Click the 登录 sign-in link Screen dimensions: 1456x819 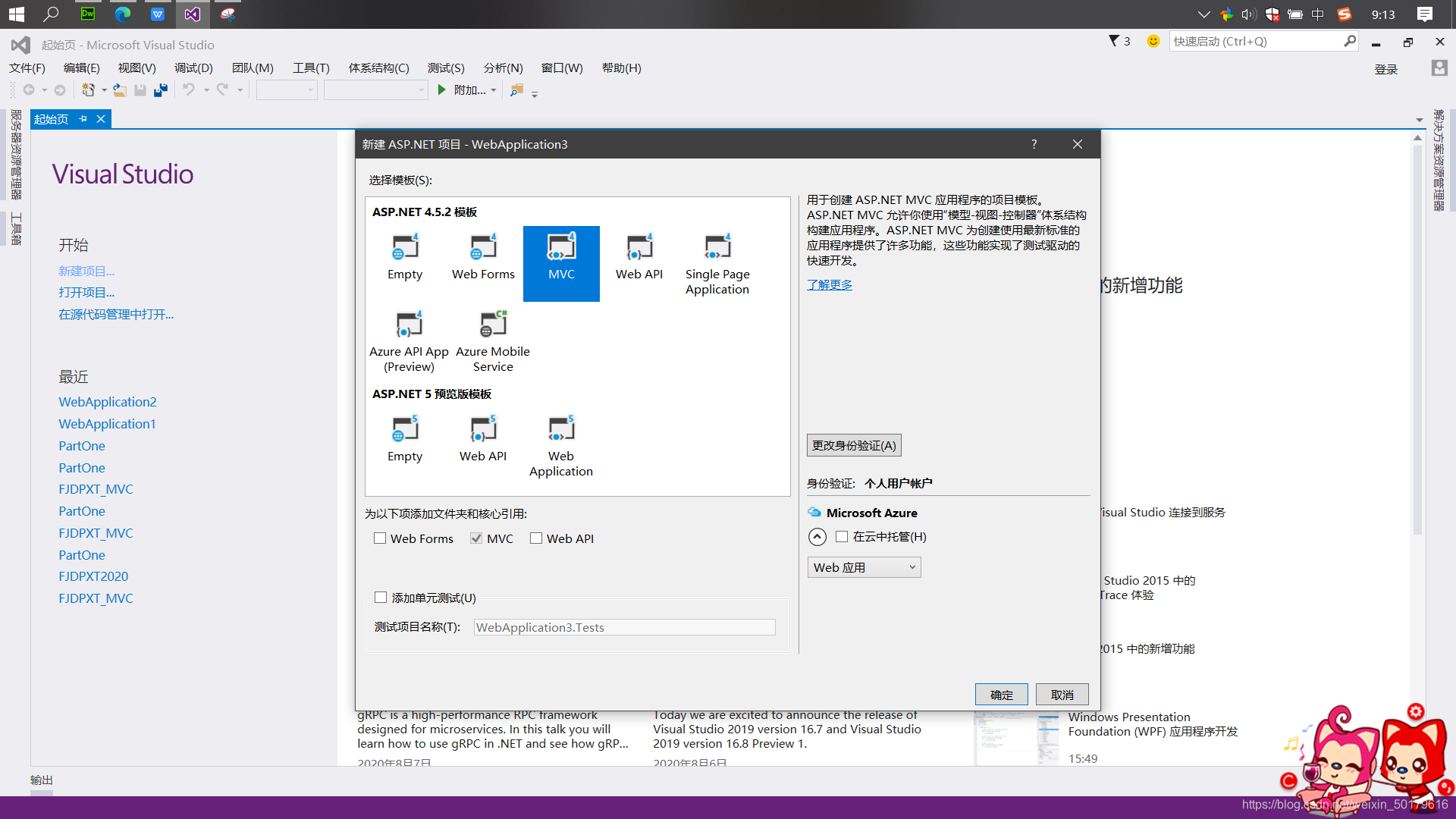1386,69
